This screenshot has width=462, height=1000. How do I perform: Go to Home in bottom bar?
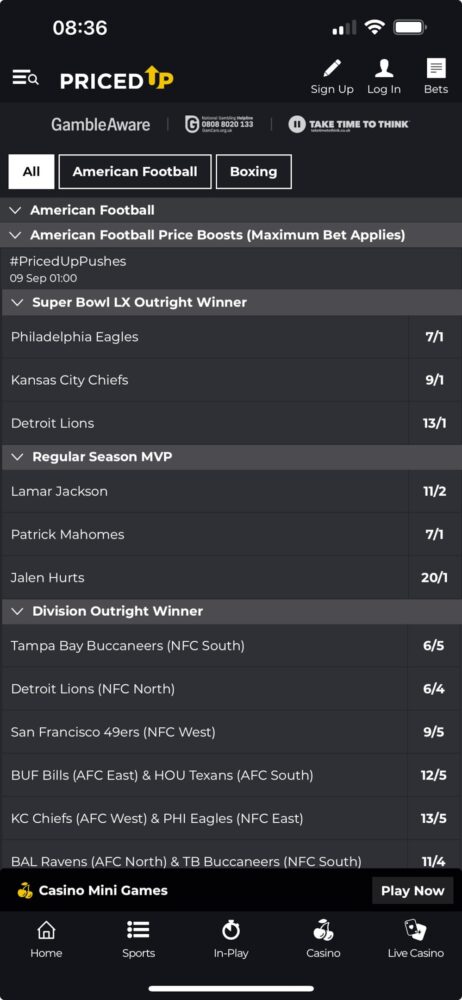[x=47, y=930]
